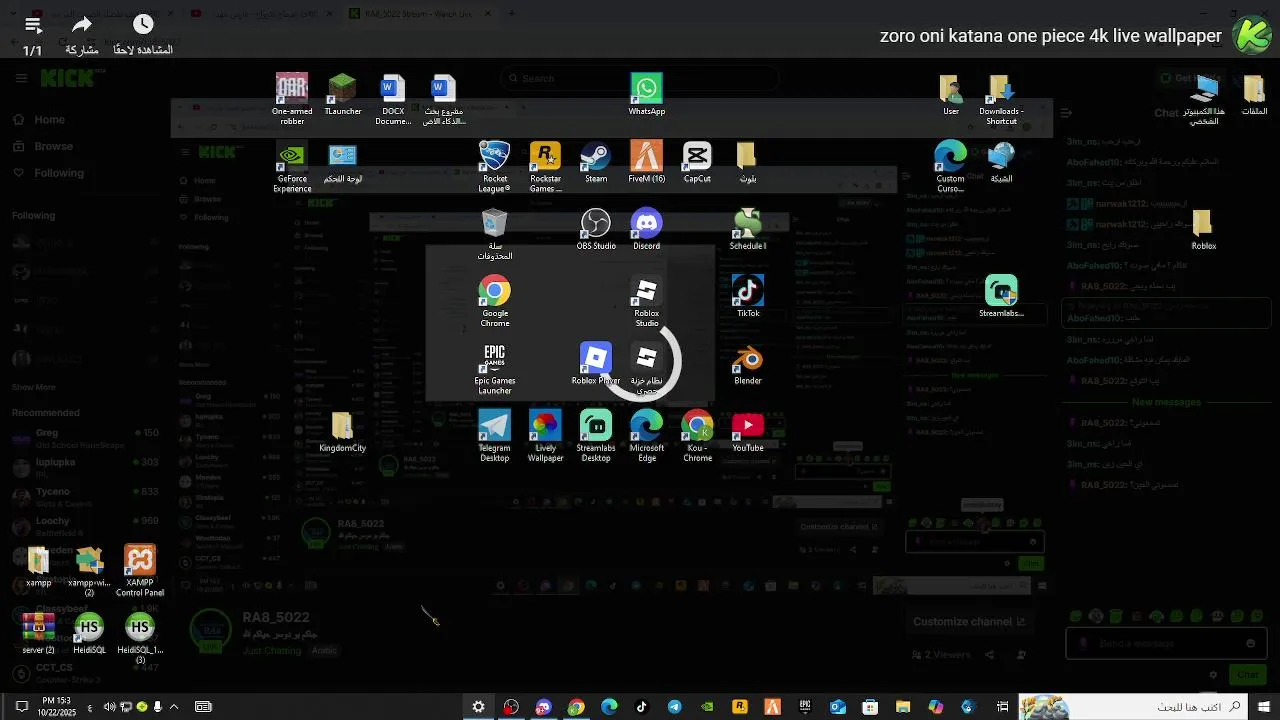Open Downloads - Shortcut on desktop
Screen dimensions: 1280x720
(1001, 99)
